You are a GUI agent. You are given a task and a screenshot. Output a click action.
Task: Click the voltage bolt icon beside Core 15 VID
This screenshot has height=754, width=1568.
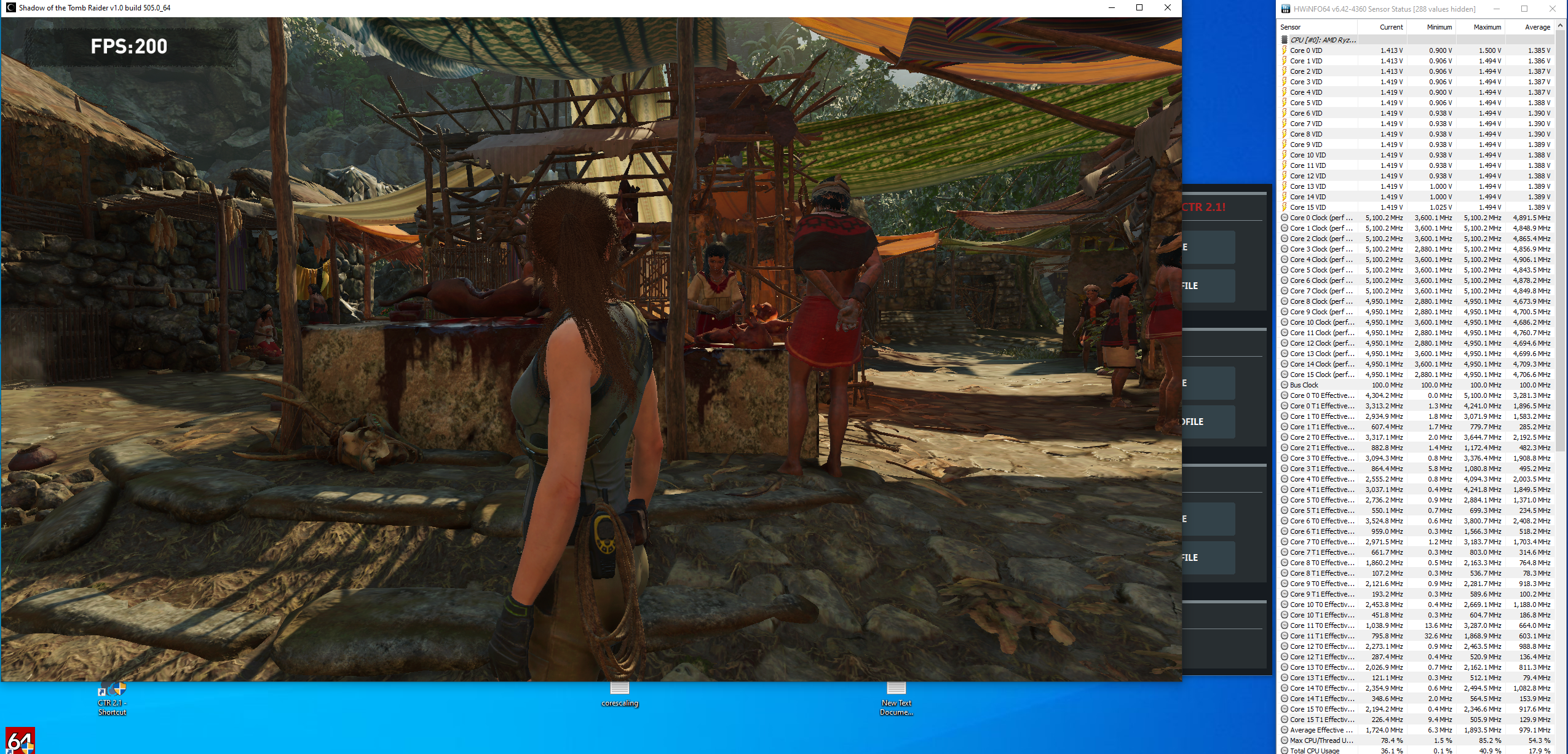(1285, 207)
